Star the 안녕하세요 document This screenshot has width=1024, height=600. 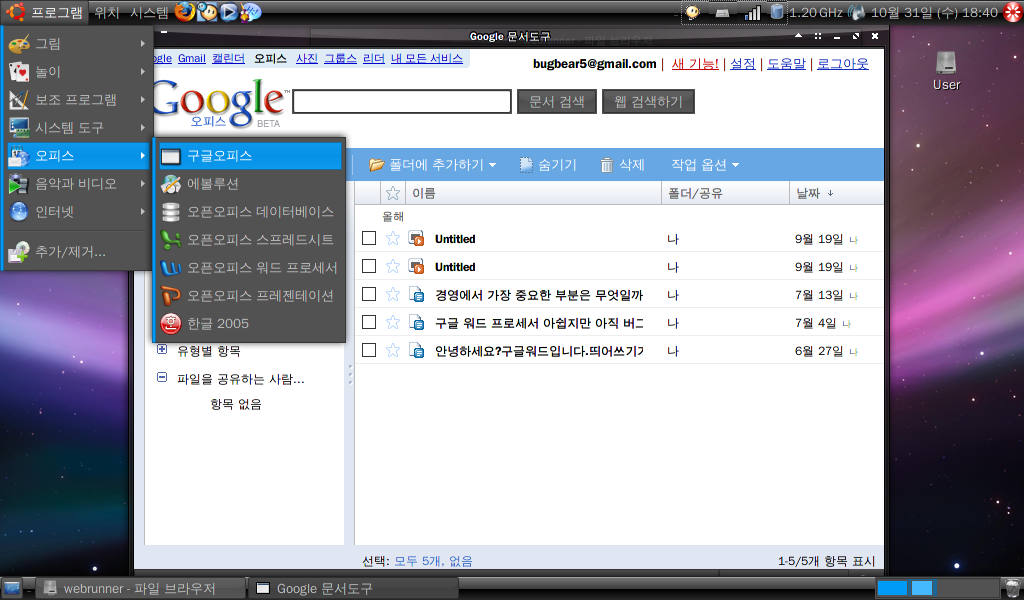[x=392, y=351]
